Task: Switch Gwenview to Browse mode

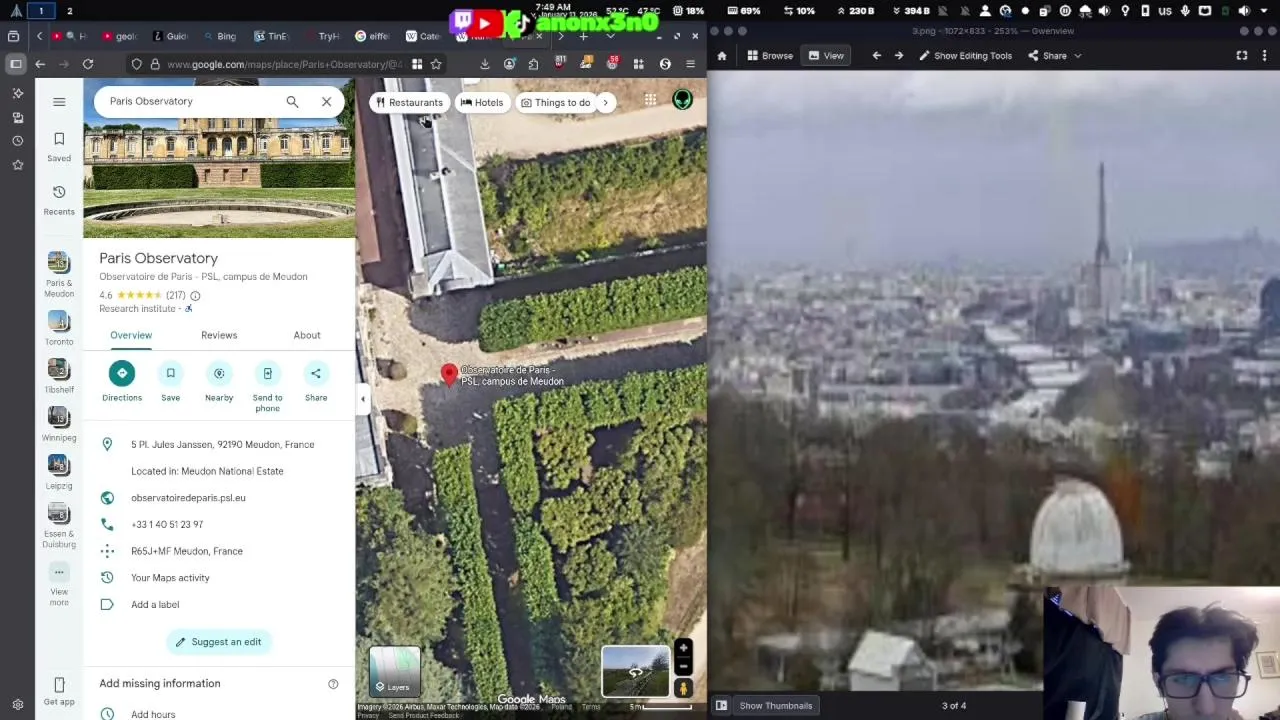Action: pos(770,56)
